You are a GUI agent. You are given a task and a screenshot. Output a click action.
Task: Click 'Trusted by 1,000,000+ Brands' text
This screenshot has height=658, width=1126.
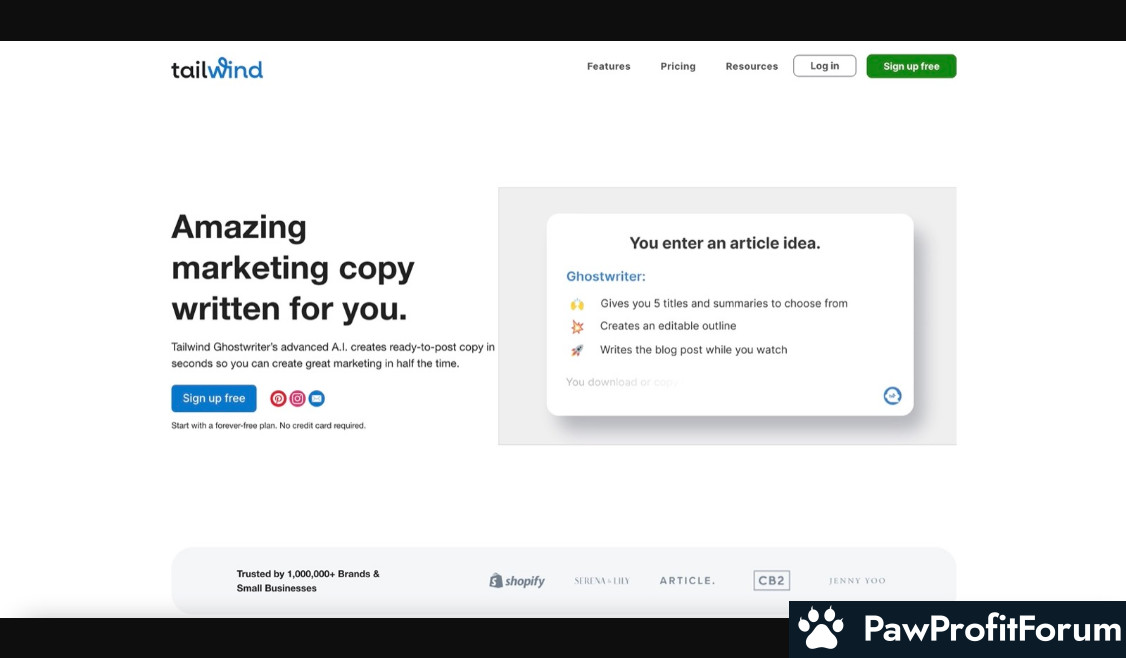(308, 580)
